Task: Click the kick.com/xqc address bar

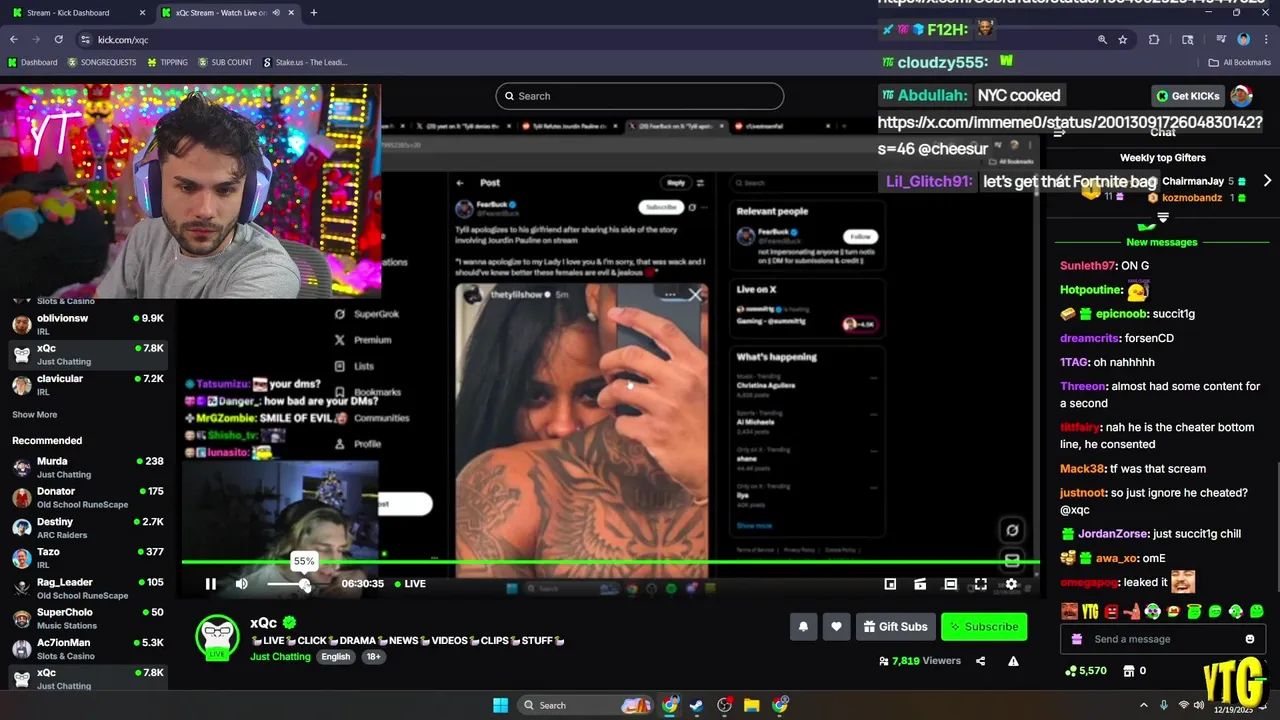Action: pos(590,39)
